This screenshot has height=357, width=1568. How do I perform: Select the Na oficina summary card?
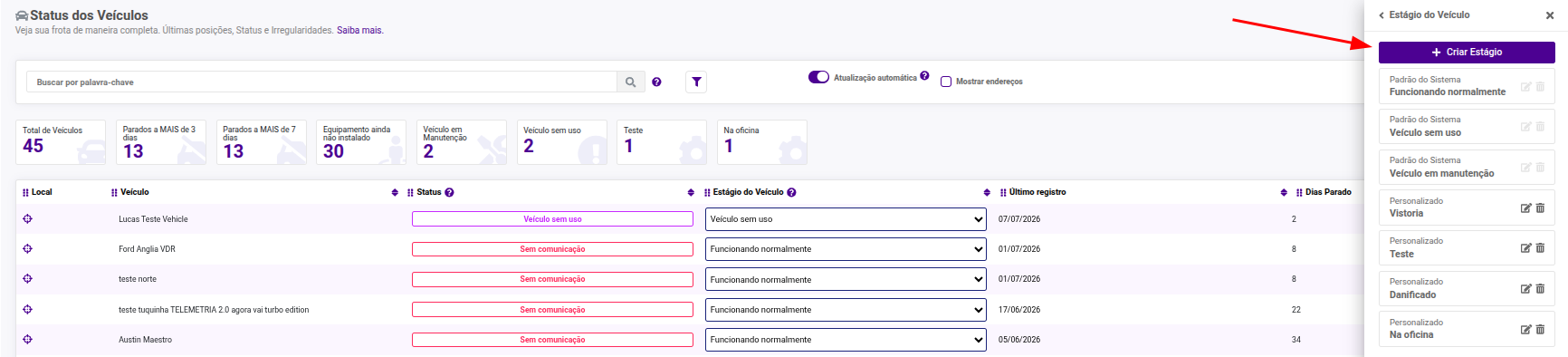click(761, 142)
